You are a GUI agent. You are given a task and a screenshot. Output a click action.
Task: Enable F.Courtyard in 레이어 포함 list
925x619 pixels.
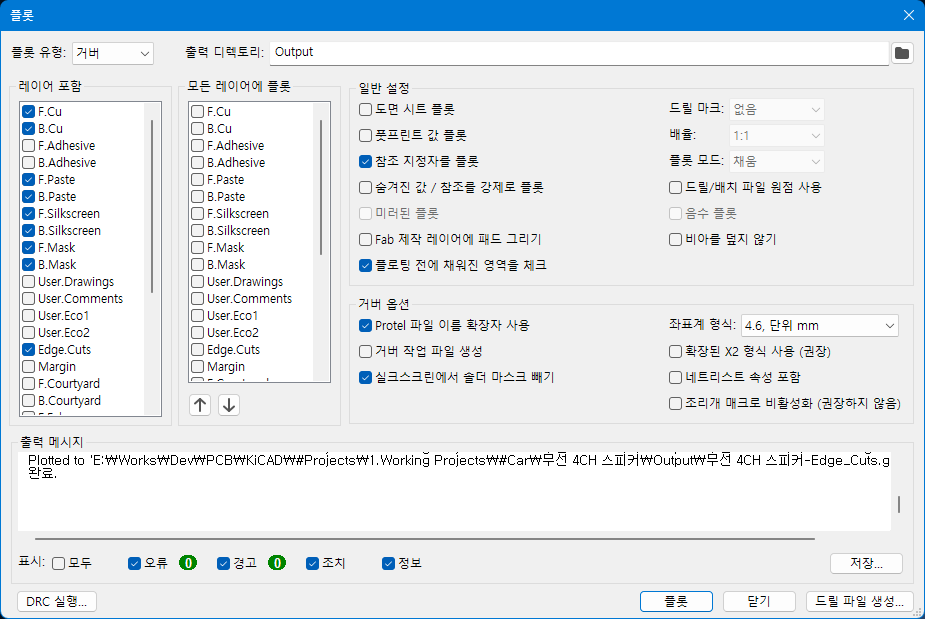tap(28, 384)
